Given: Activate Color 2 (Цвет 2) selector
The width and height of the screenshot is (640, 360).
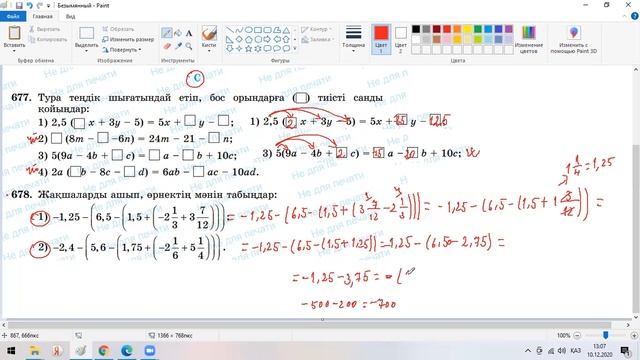Looking at the screenshot, I should coord(401,40).
